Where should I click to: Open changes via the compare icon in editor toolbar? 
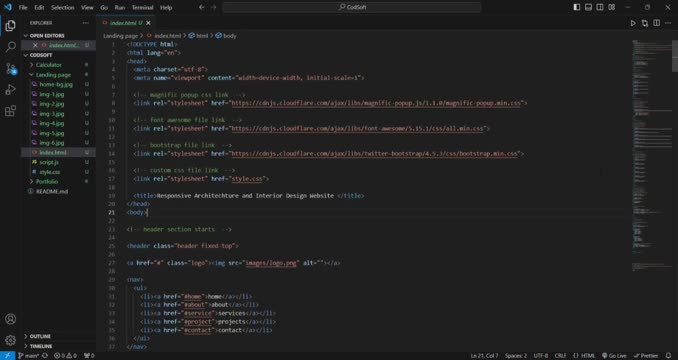click(645, 23)
